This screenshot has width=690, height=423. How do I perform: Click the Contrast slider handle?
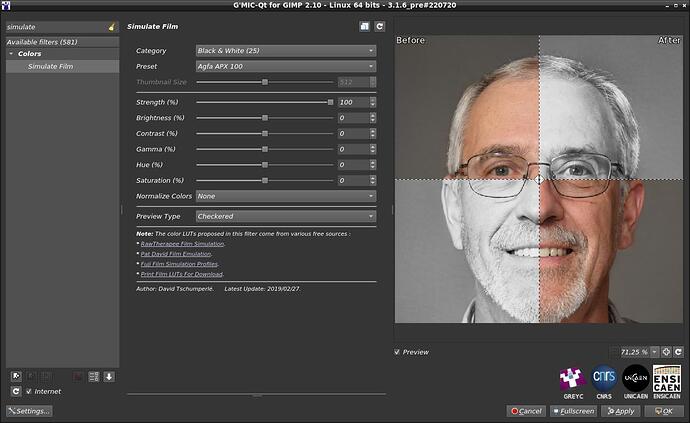click(265, 133)
